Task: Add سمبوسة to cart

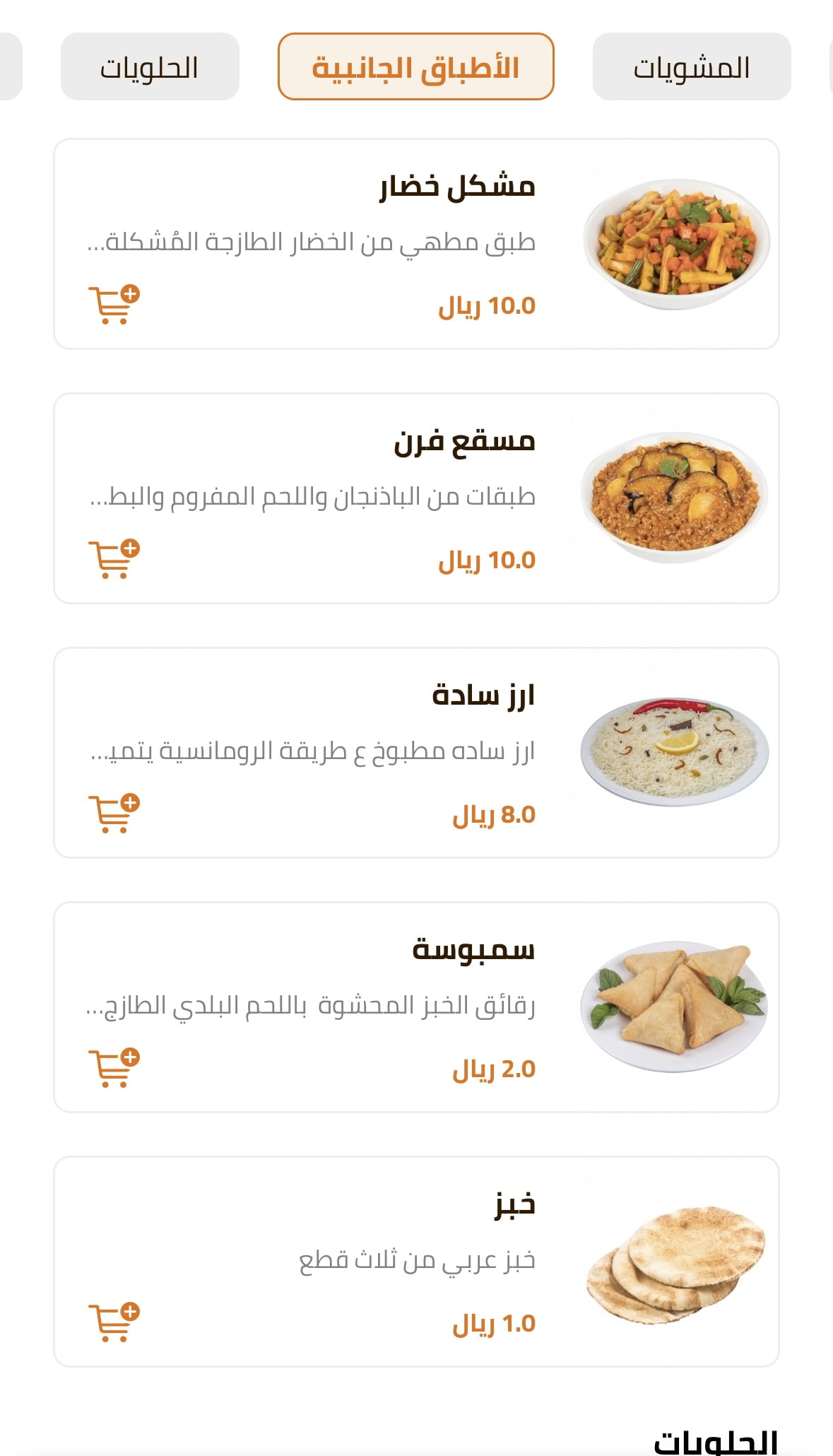Action: coord(114,1069)
